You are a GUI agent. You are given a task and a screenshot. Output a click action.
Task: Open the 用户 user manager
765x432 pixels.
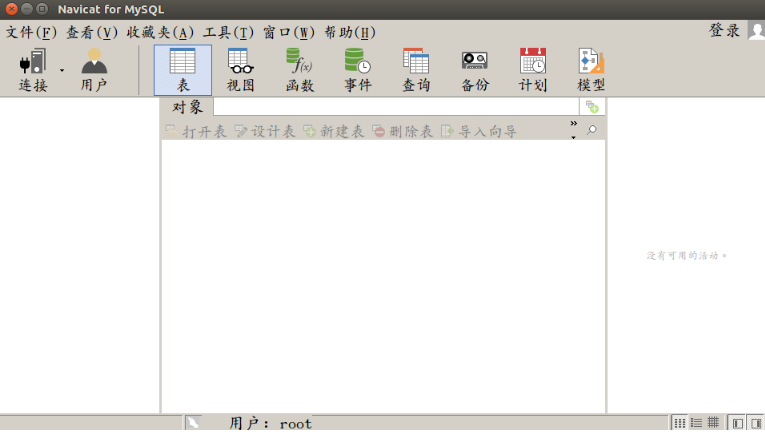94,70
